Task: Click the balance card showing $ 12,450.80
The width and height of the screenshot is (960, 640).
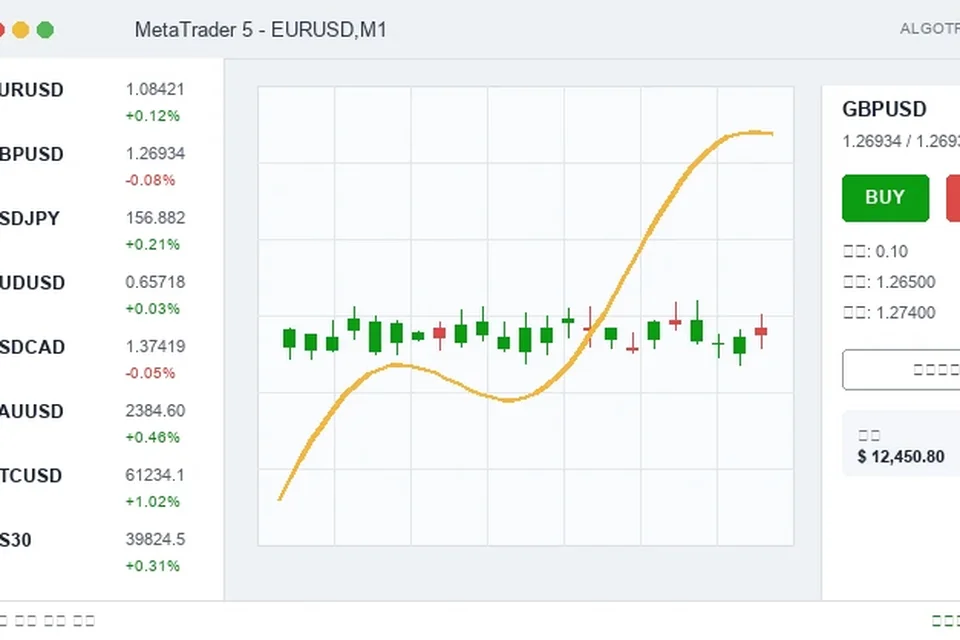Action: (901, 444)
